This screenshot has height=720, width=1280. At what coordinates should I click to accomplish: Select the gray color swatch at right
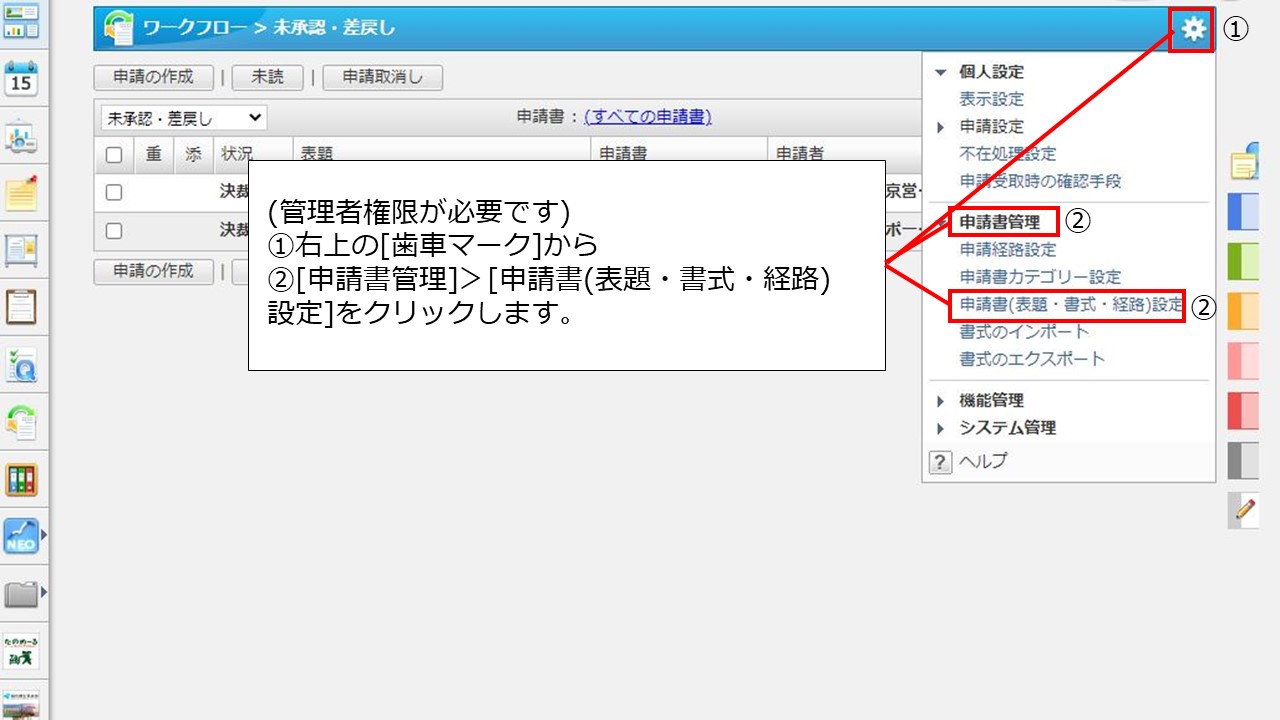pos(1243,461)
